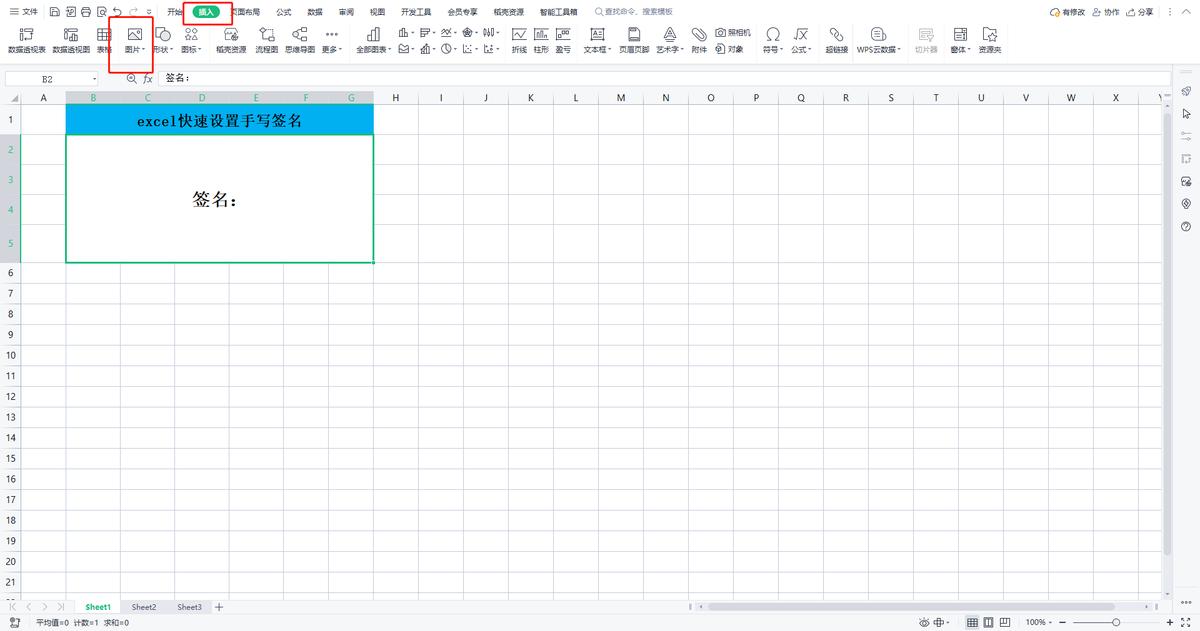Click the 数据透视表 (PivotTable) icon
The image size is (1200, 631).
(27, 40)
